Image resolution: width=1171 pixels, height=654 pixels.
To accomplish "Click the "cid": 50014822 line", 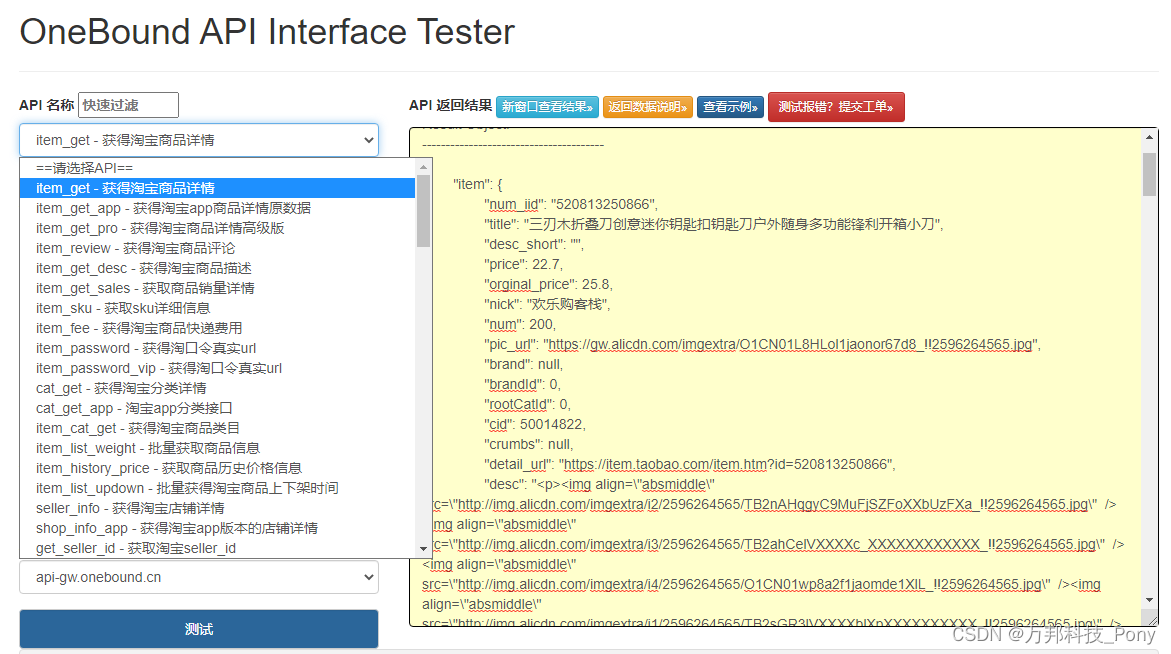I will [535, 425].
